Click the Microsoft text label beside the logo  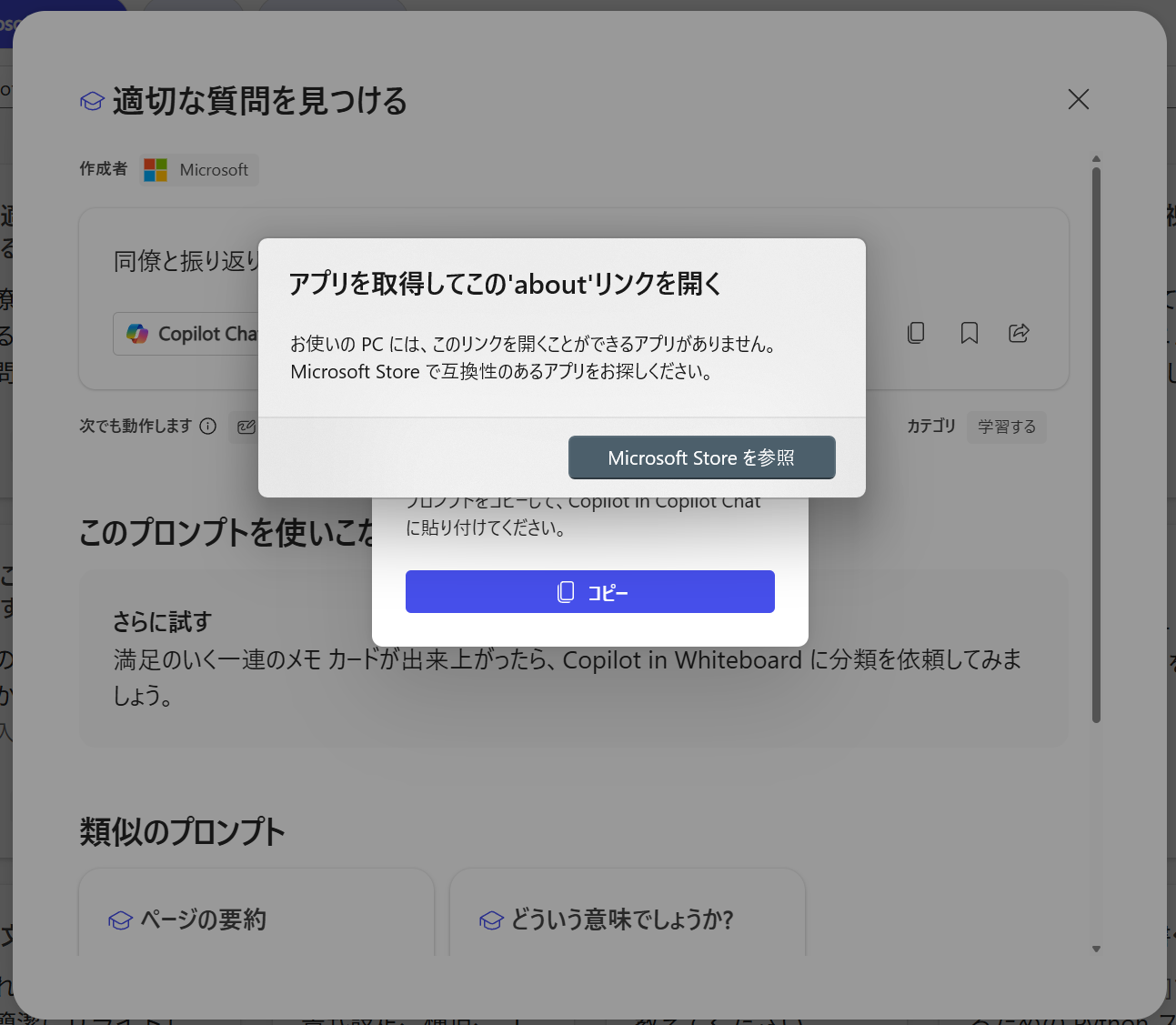(x=214, y=170)
